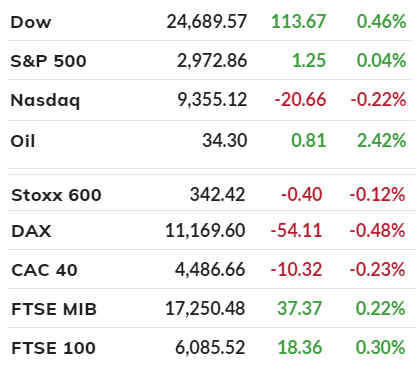Select the Stoxx 600 label

(56, 195)
